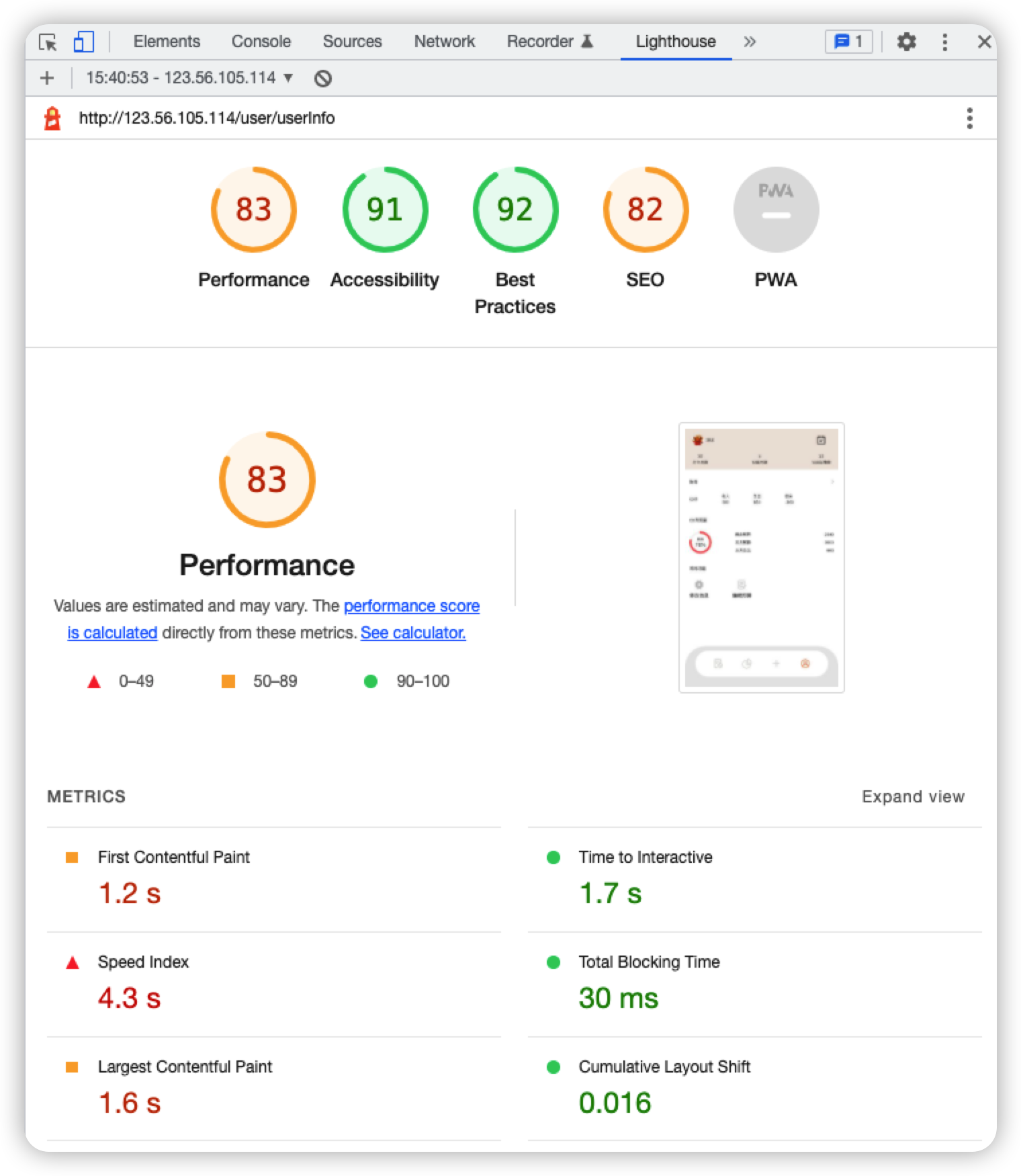Open the Lighthouse report tools menu
The height and width of the screenshot is (1176, 1021).
969,118
